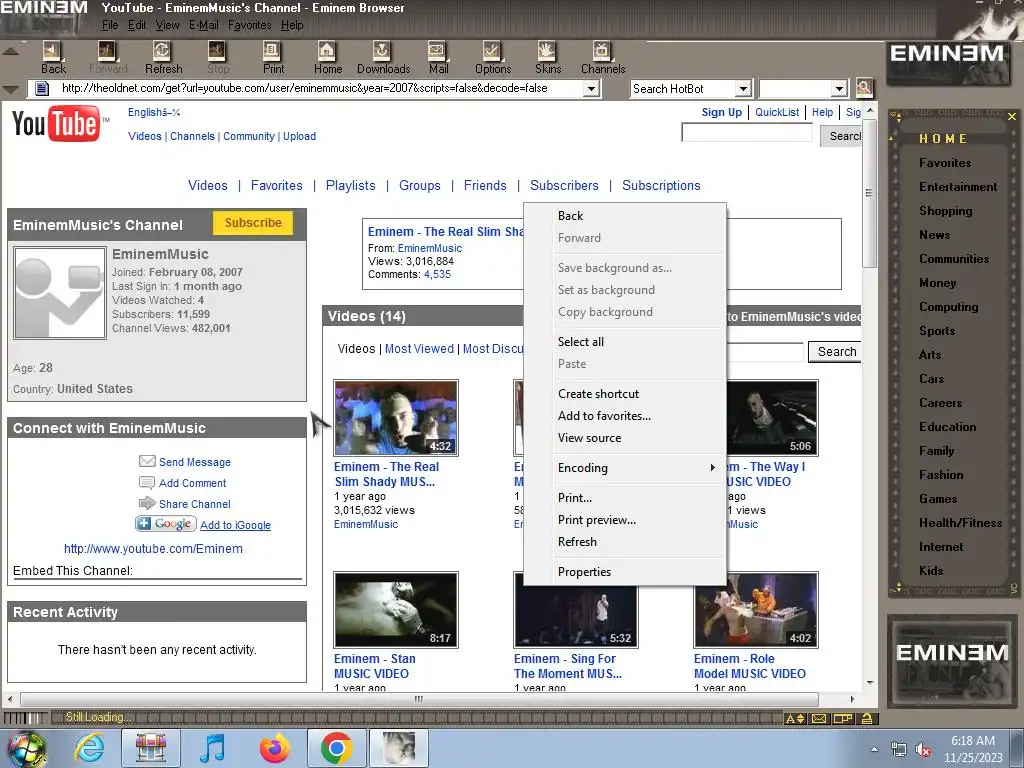This screenshot has height=768, width=1024.
Task: Choose View source in context menu
Action: coord(626,438)
